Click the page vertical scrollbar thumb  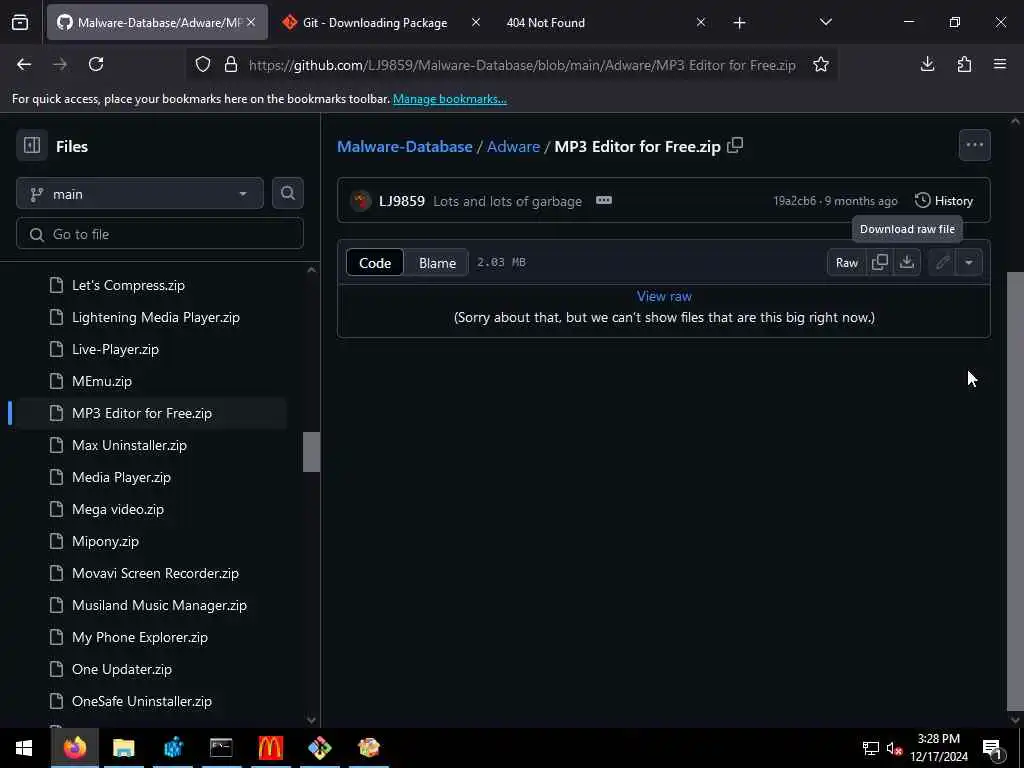pyautogui.click(x=1015, y=490)
